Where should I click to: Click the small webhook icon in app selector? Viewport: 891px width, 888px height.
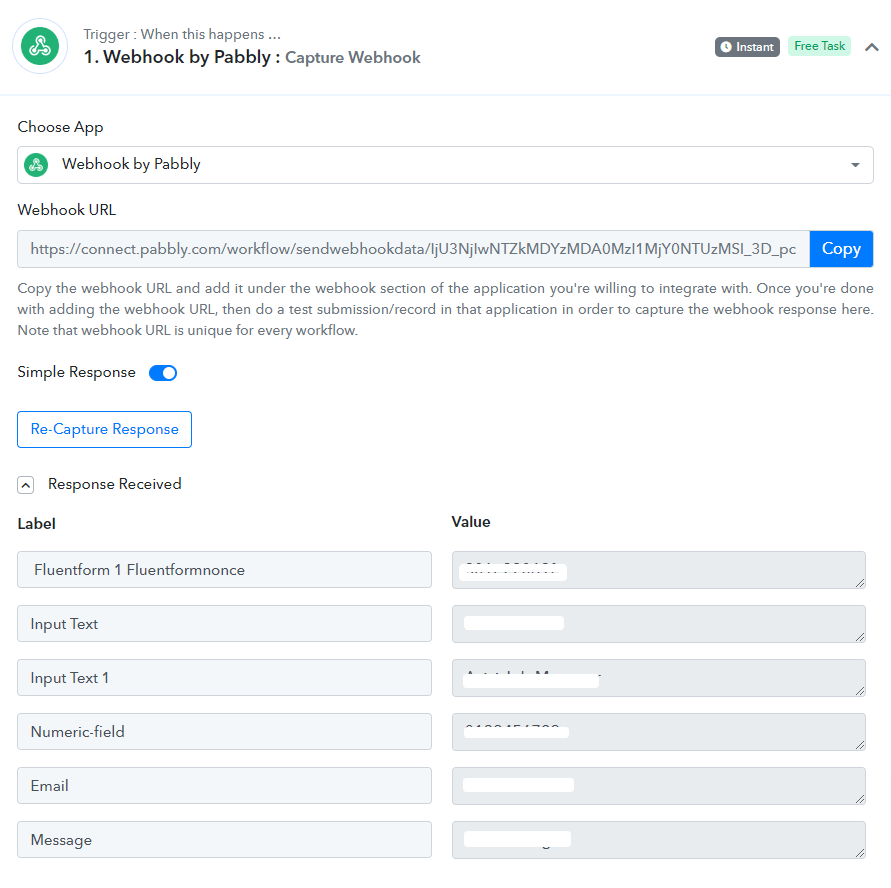click(36, 165)
